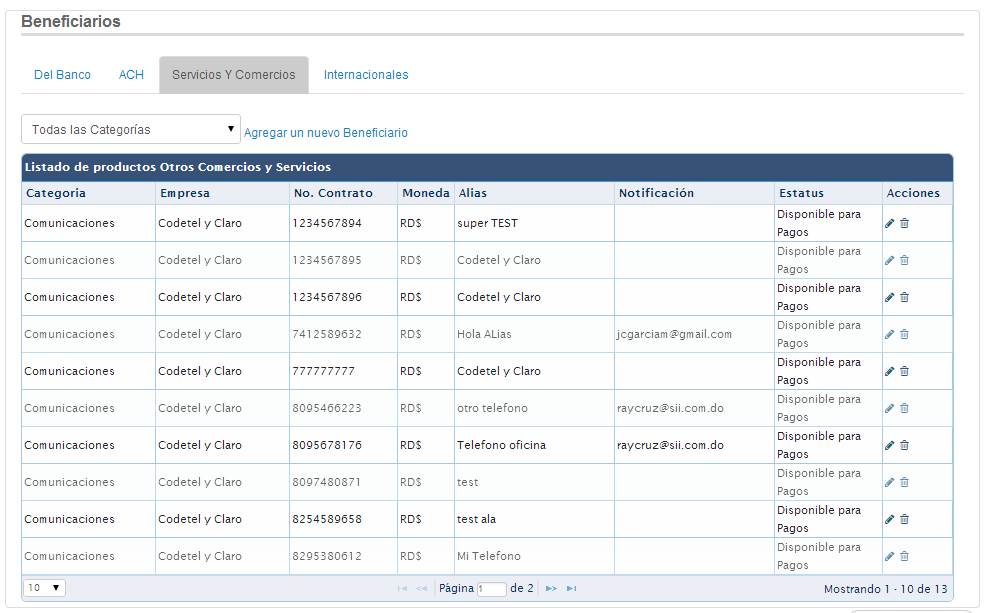
Task: Delete the super TEST beneficiary row
Action: click(x=905, y=223)
